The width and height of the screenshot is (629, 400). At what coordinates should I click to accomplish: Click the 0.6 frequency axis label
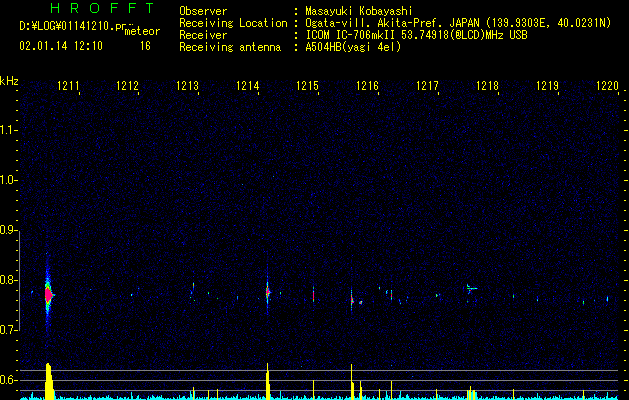(9, 380)
